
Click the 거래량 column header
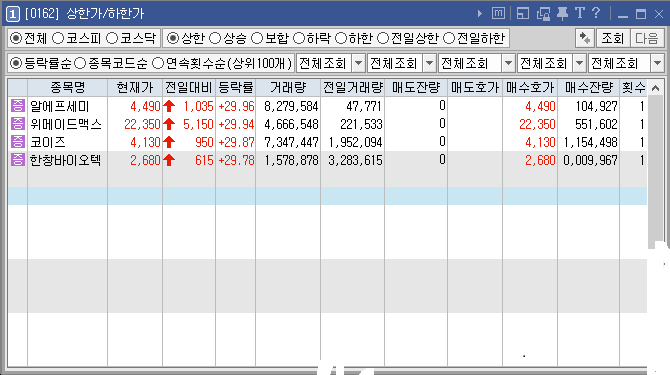click(x=288, y=88)
